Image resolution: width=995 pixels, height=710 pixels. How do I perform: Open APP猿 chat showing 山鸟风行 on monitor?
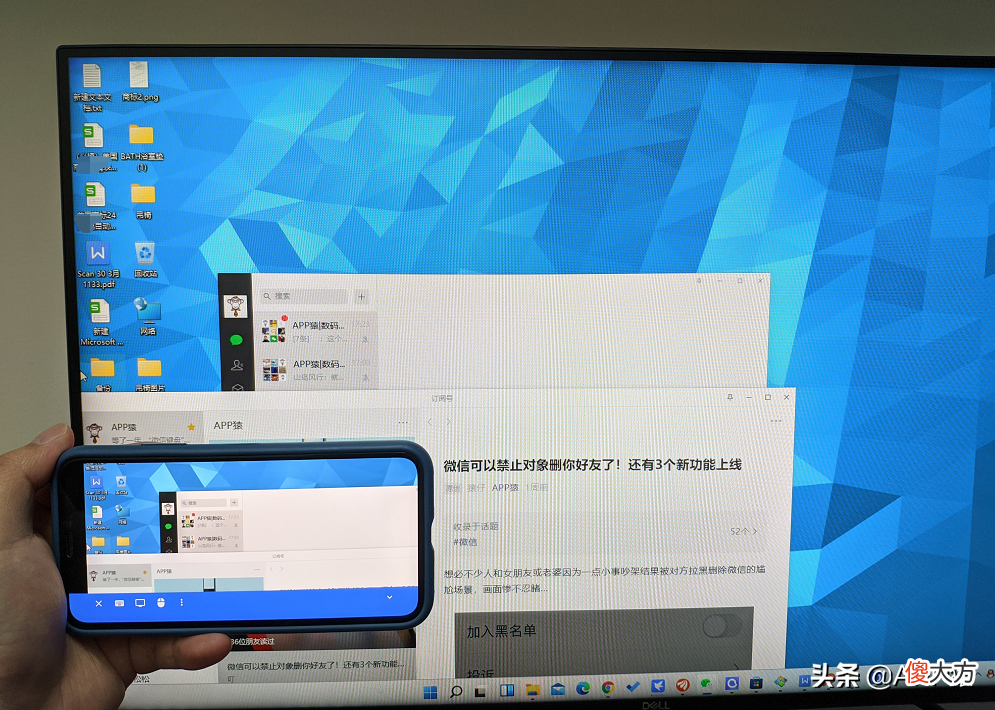(x=316, y=369)
